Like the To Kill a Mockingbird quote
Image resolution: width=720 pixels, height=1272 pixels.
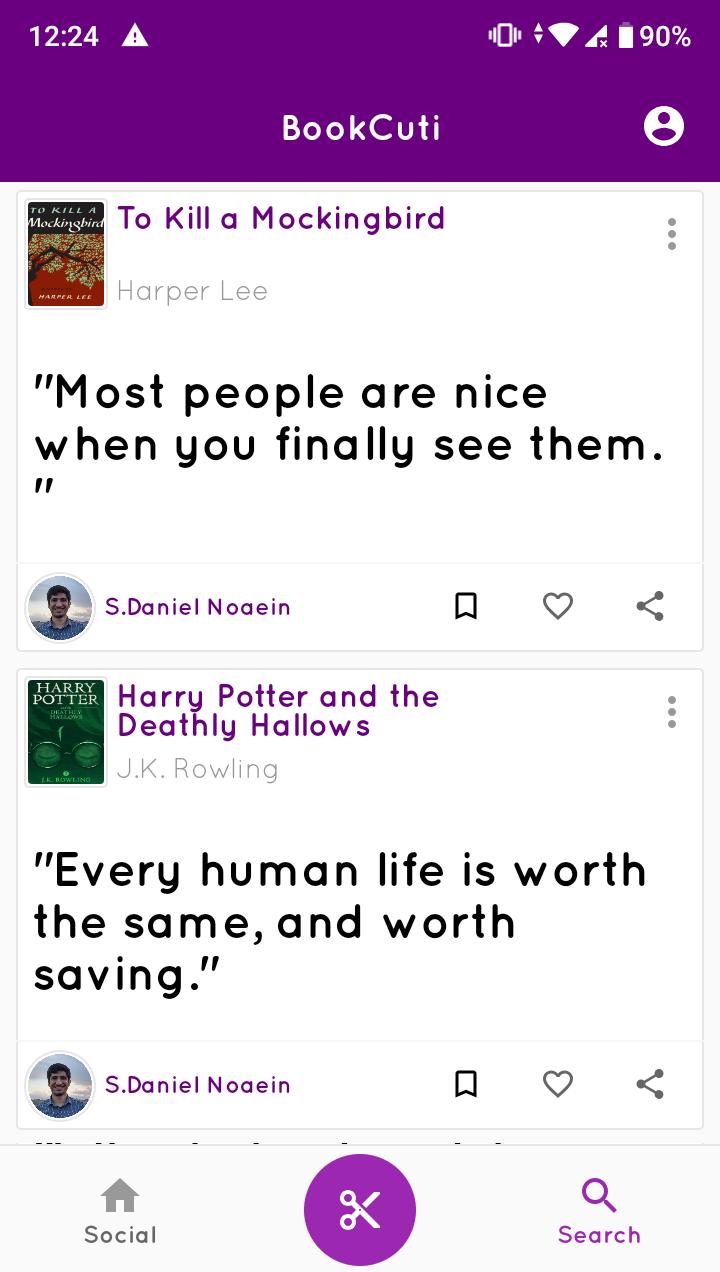click(x=558, y=606)
